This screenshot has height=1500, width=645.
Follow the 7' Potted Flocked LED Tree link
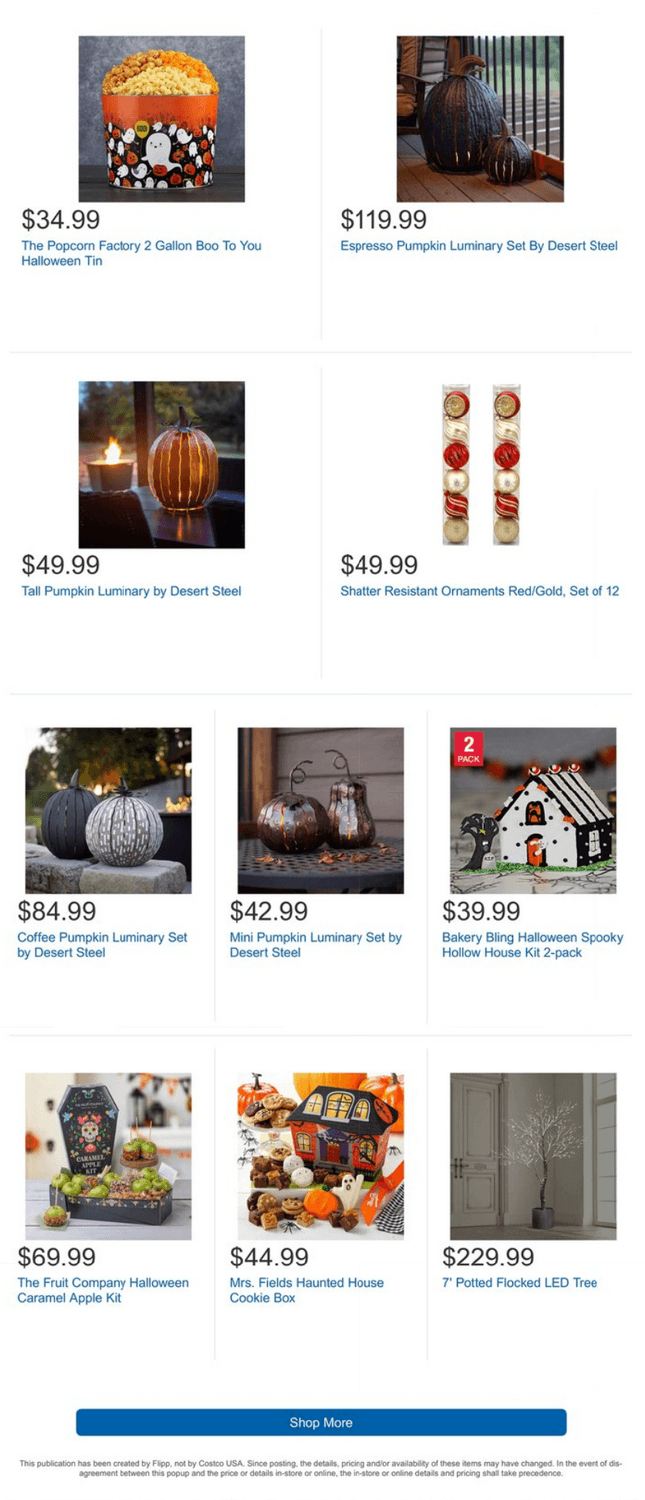pyautogui.click(x=519, y=1283)
